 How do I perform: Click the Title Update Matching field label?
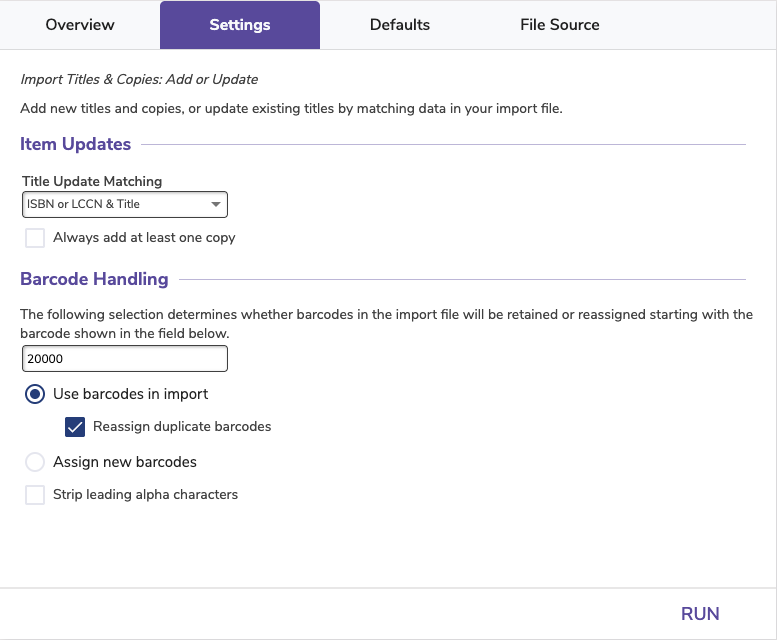[92, 181]
